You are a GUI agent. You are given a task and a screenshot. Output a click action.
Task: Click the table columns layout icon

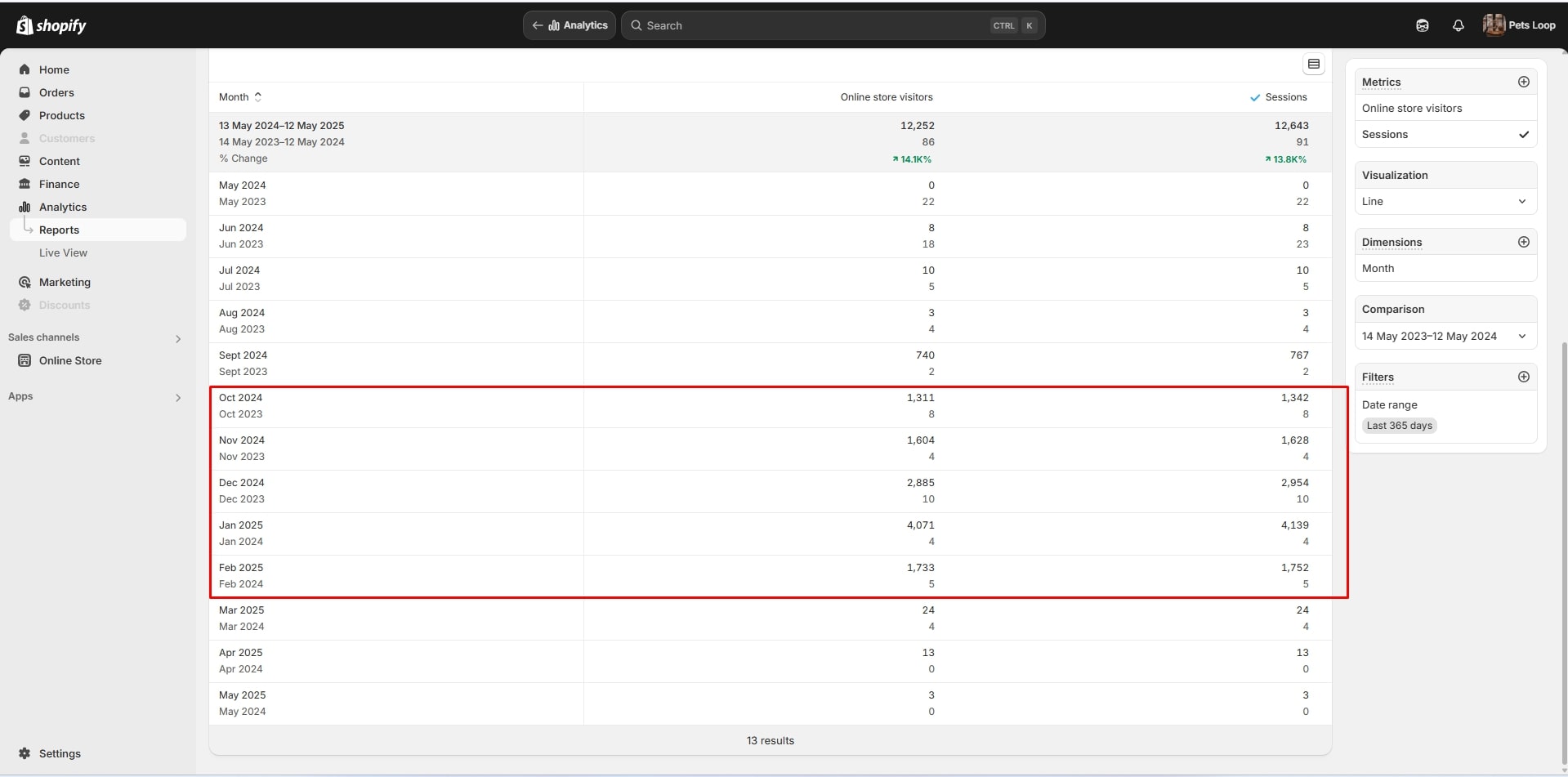(1313, 64)
